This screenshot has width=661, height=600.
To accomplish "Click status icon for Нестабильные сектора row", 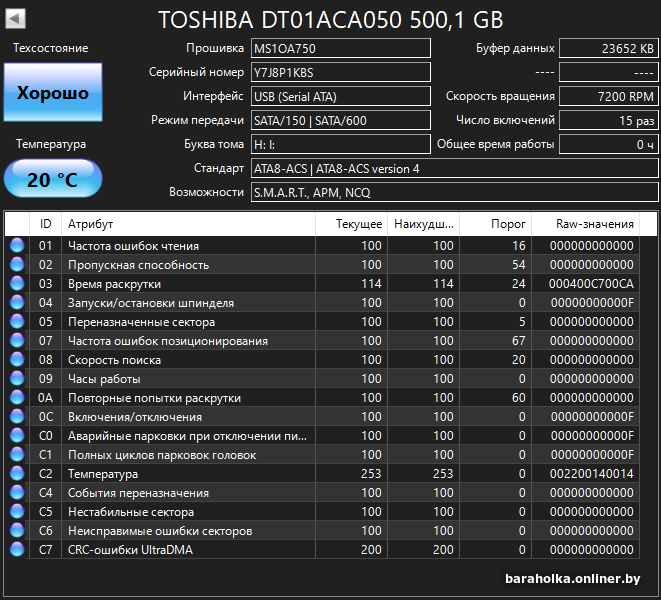I will [x=17, y=512].
